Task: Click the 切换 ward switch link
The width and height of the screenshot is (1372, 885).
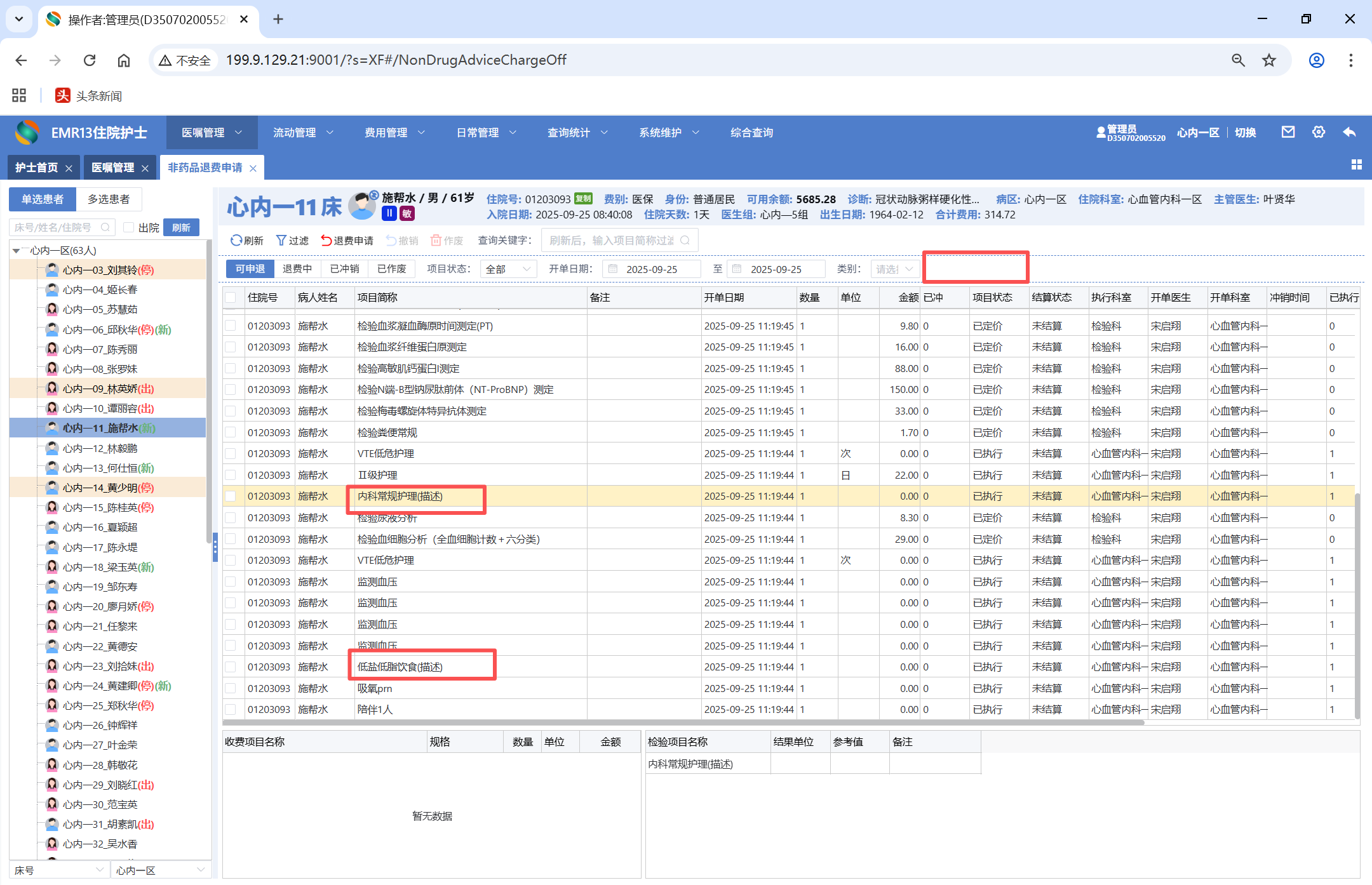Action: (1245, 133)
